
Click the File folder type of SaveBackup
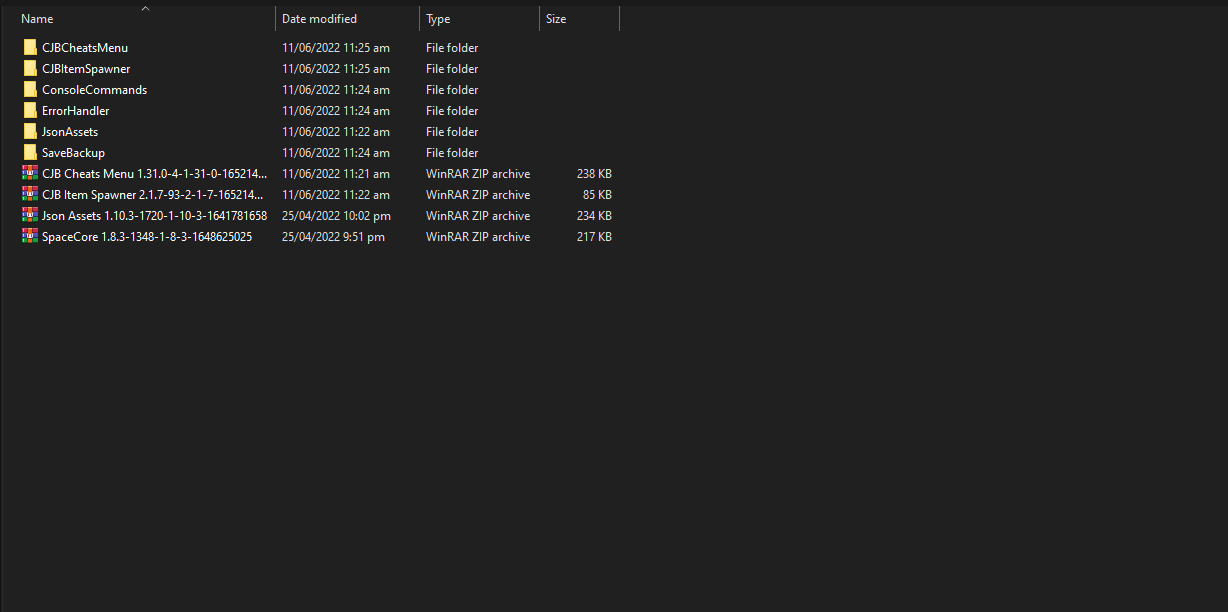point(452,153)
